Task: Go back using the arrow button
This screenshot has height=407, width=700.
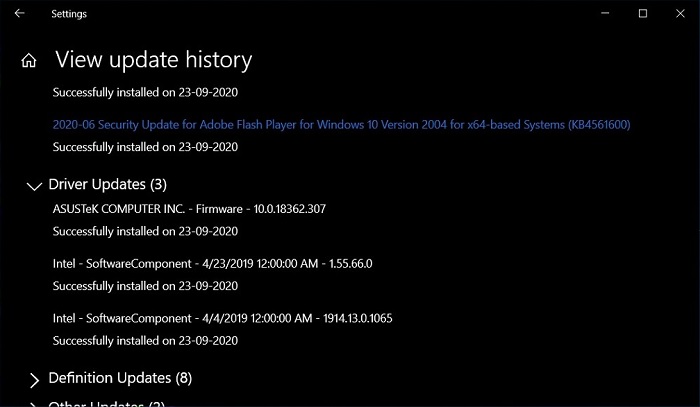Action: tap(20, 14)
